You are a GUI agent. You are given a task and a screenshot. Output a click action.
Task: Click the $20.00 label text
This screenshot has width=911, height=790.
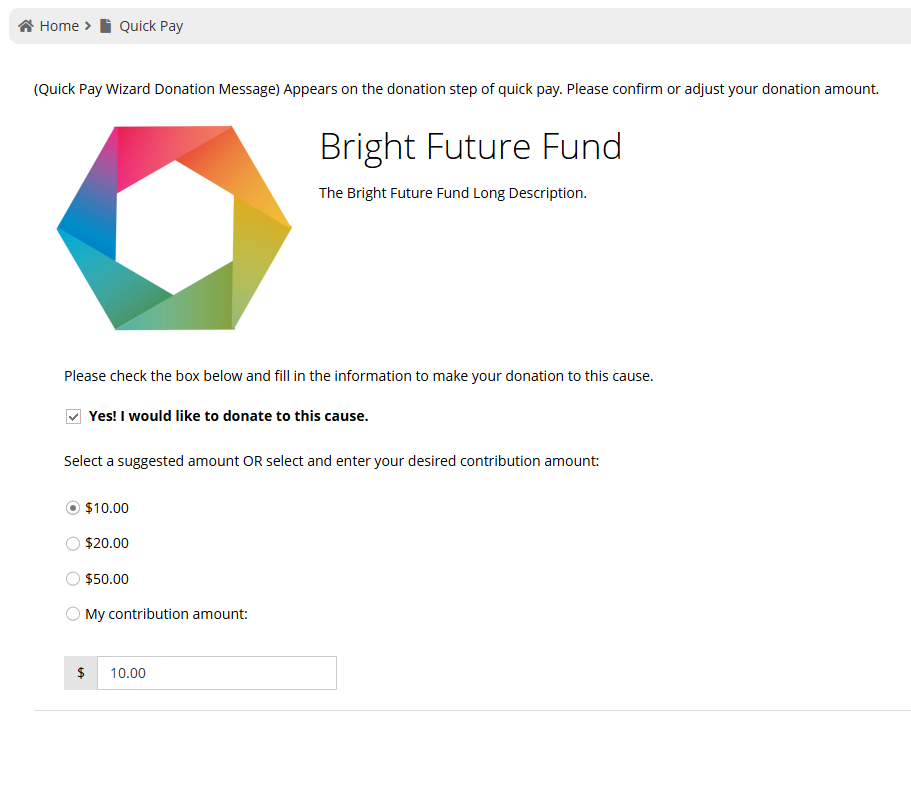(x=107, y=544)
